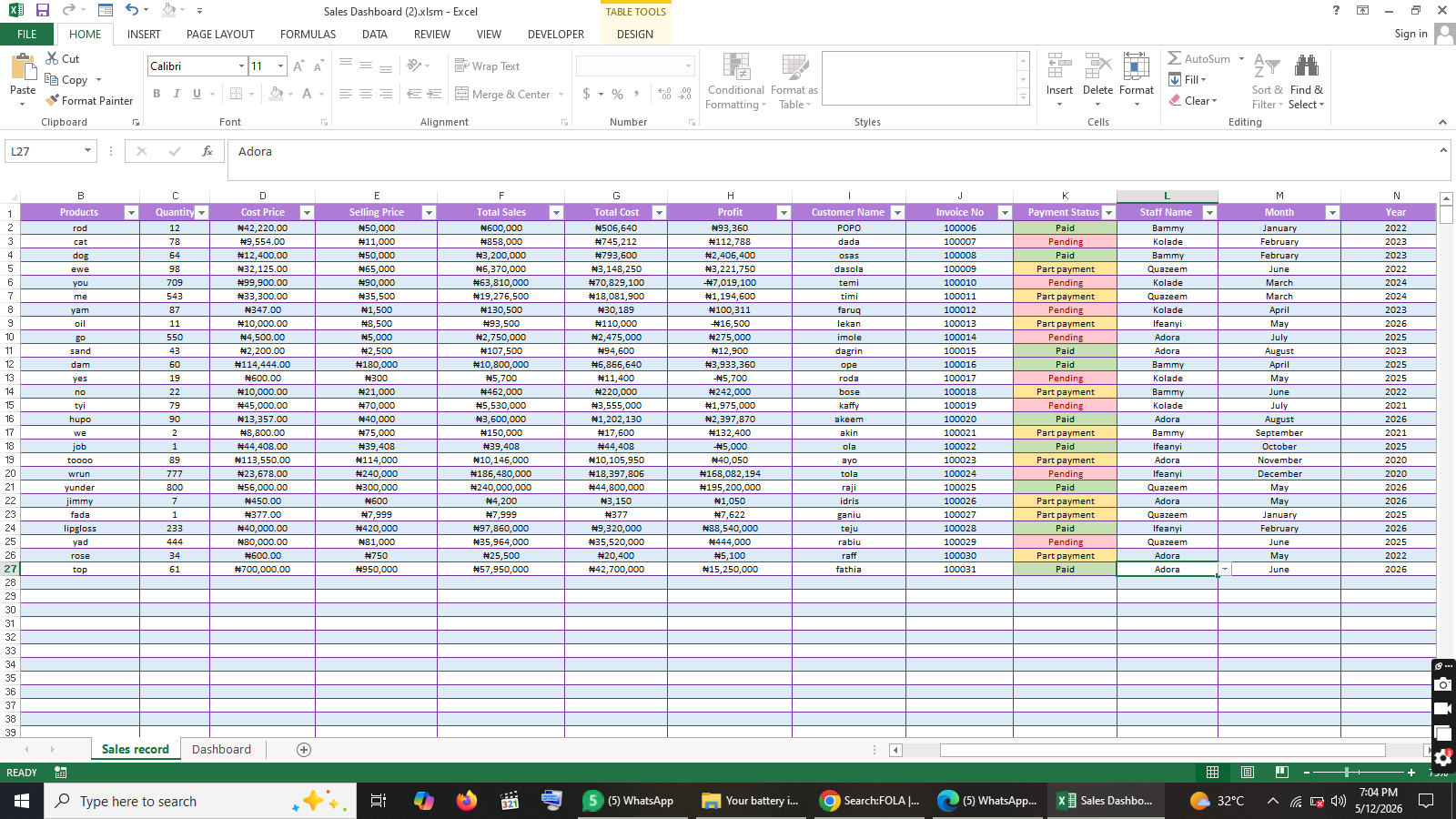Click the Format as Table button
1456x819 pixels.
point(794,81)
